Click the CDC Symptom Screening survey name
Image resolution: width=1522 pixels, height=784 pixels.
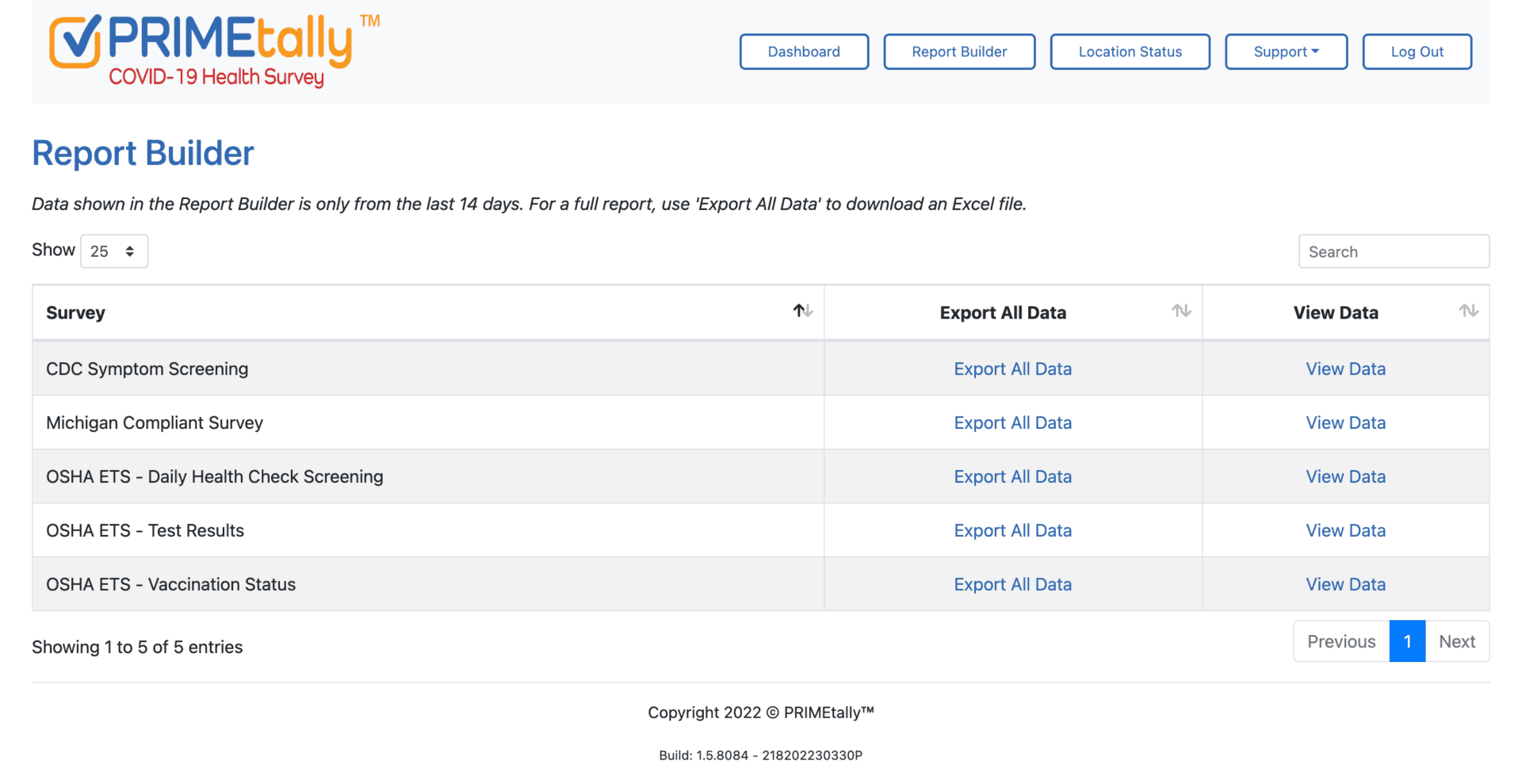147,369
